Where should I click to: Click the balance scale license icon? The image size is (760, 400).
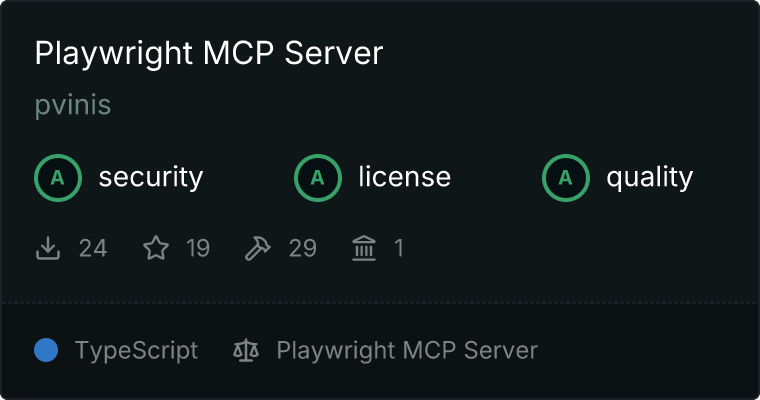tap(246, 350)
